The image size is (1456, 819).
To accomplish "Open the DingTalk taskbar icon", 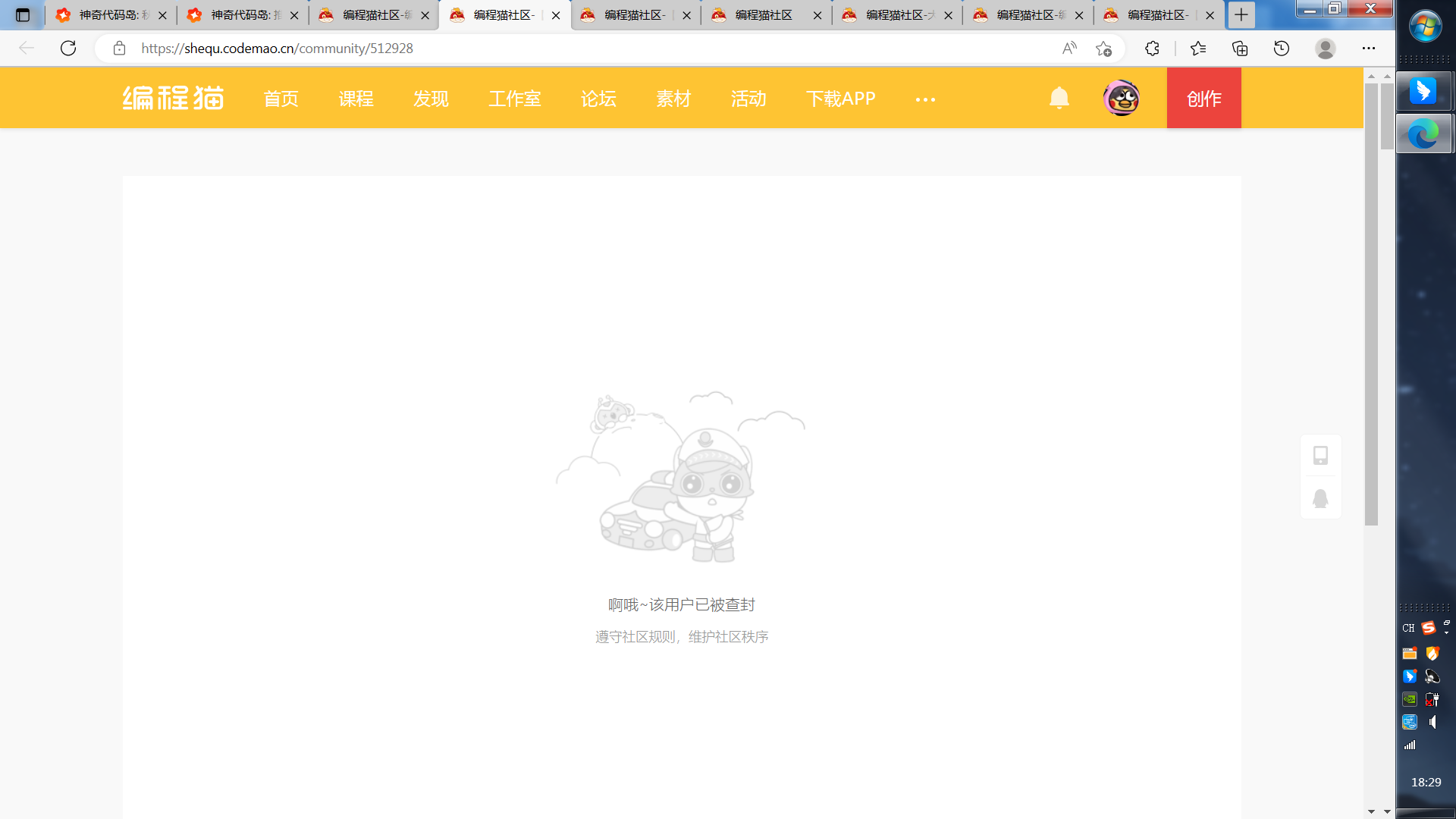I will (x=1423, y=91).
